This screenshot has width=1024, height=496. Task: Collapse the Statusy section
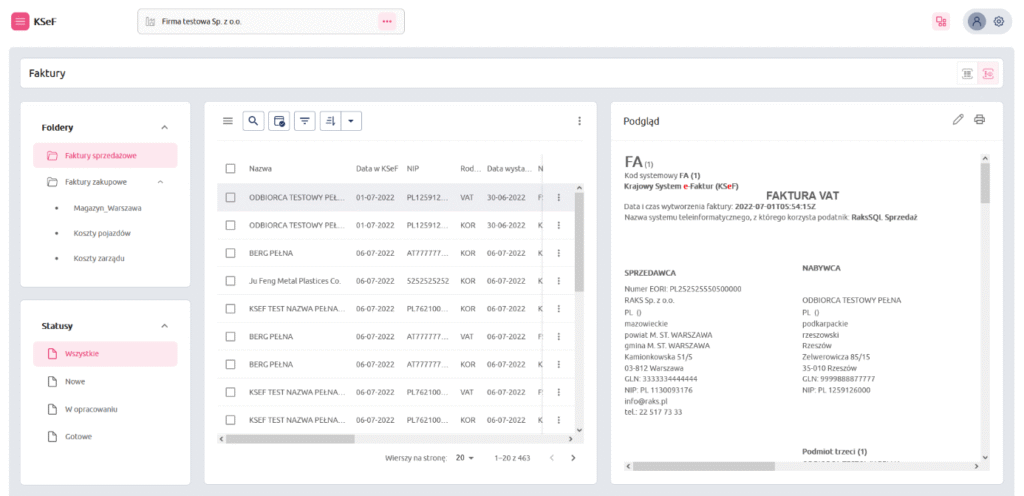[x=164, y=326]
